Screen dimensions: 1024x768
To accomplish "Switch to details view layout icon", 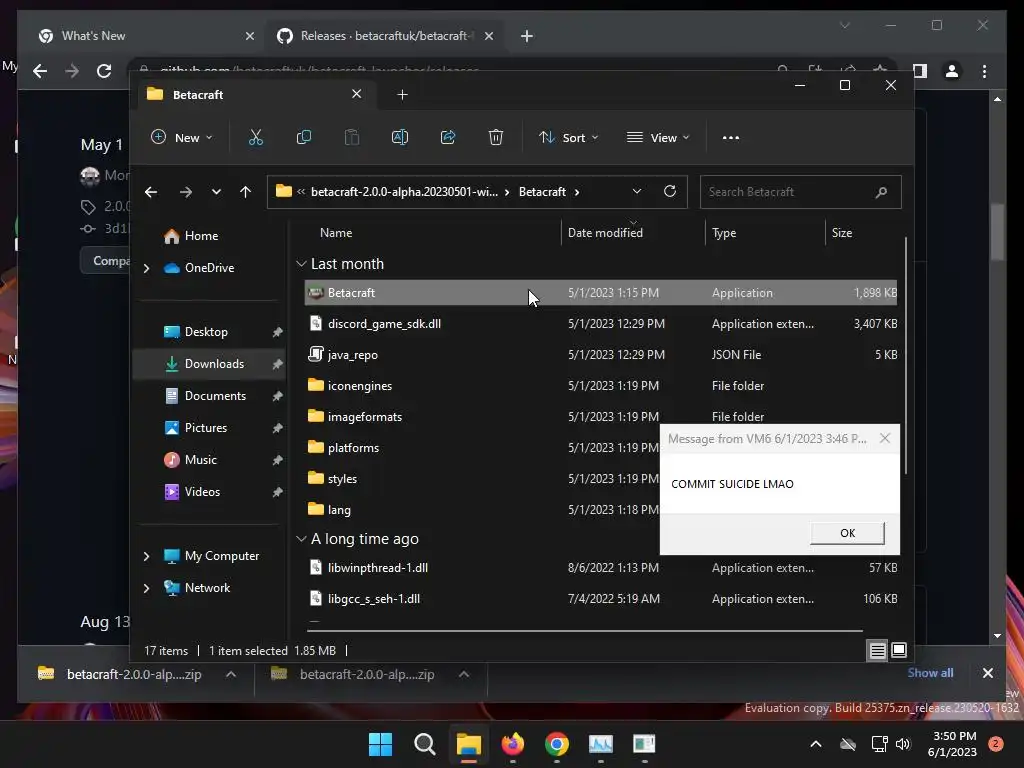I will (x=877, y=650).
